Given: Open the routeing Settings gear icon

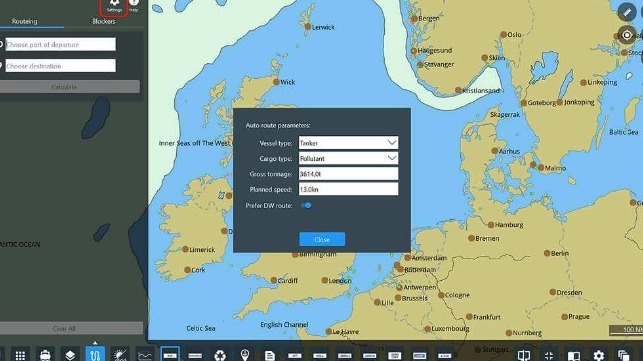Looking at the screenshot, I should (x=114, y=6).
